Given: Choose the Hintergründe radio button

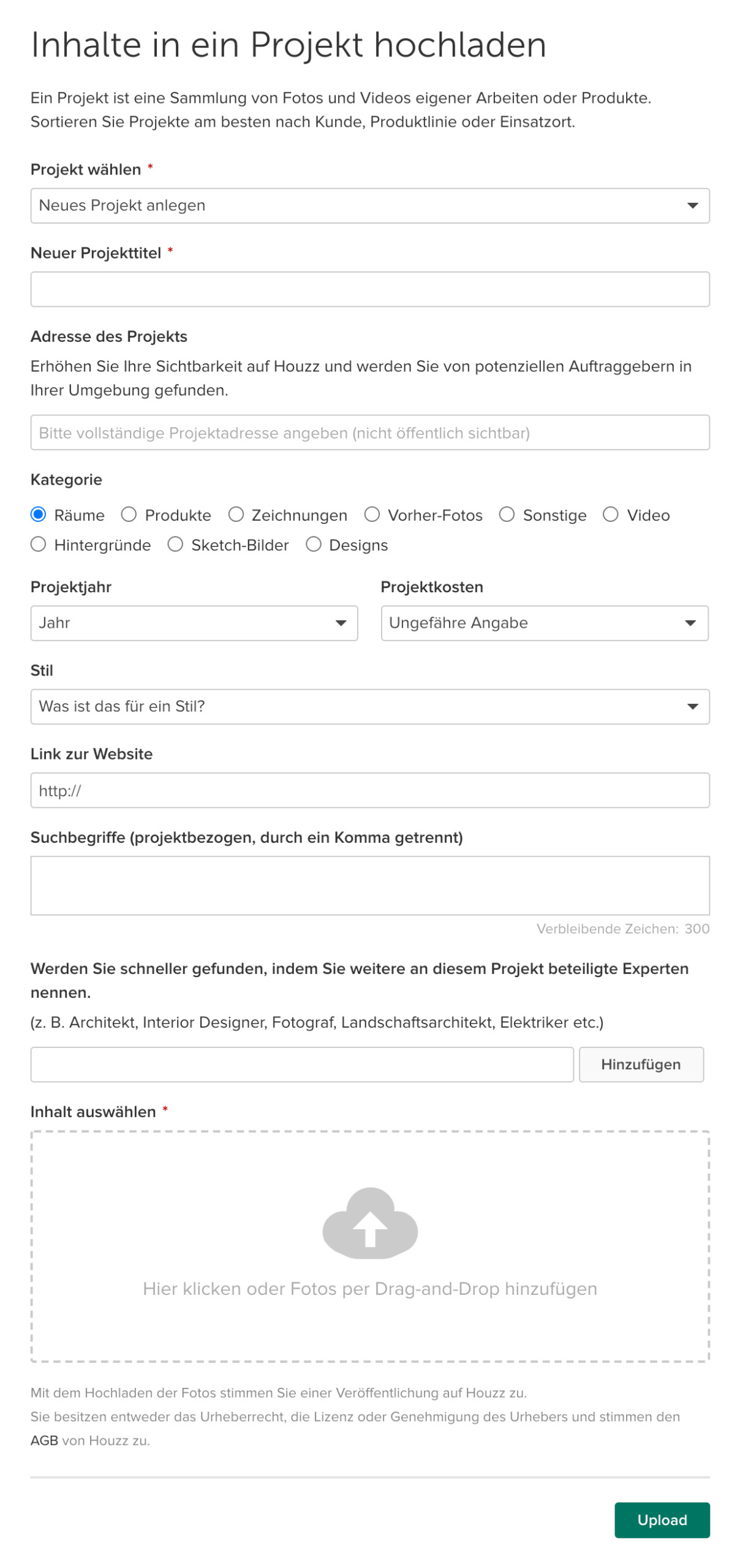Looking at the screenshot, I should 38,544.
